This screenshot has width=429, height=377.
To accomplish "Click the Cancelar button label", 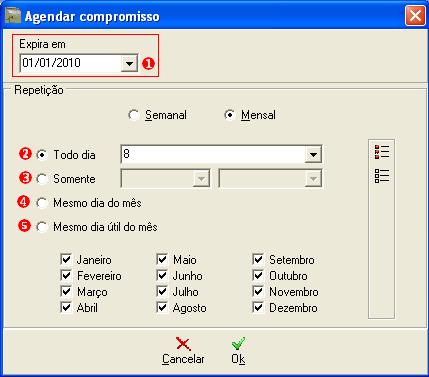I will click(x=183, y=359).
